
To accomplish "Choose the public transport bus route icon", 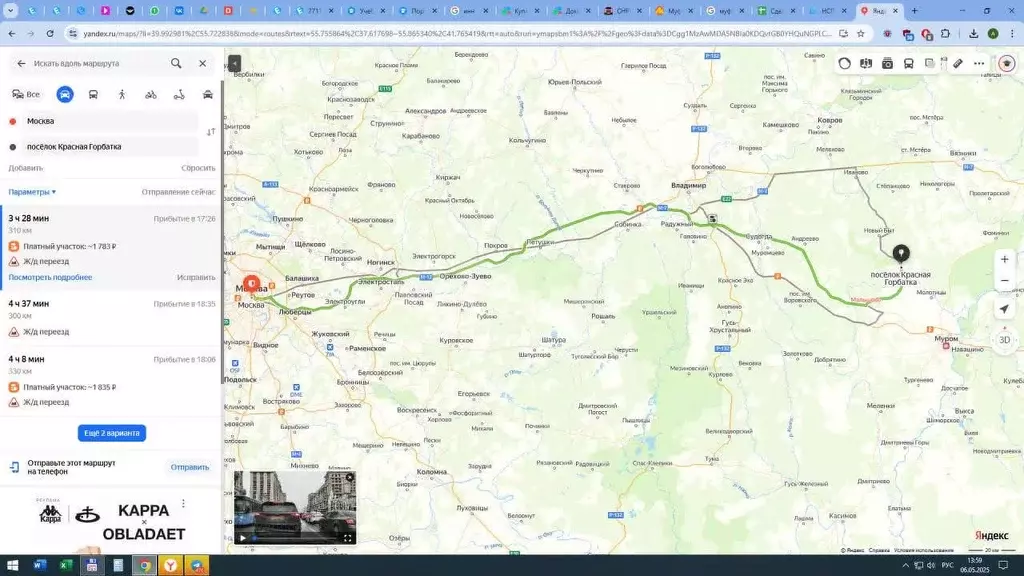I will pos(93,95).
